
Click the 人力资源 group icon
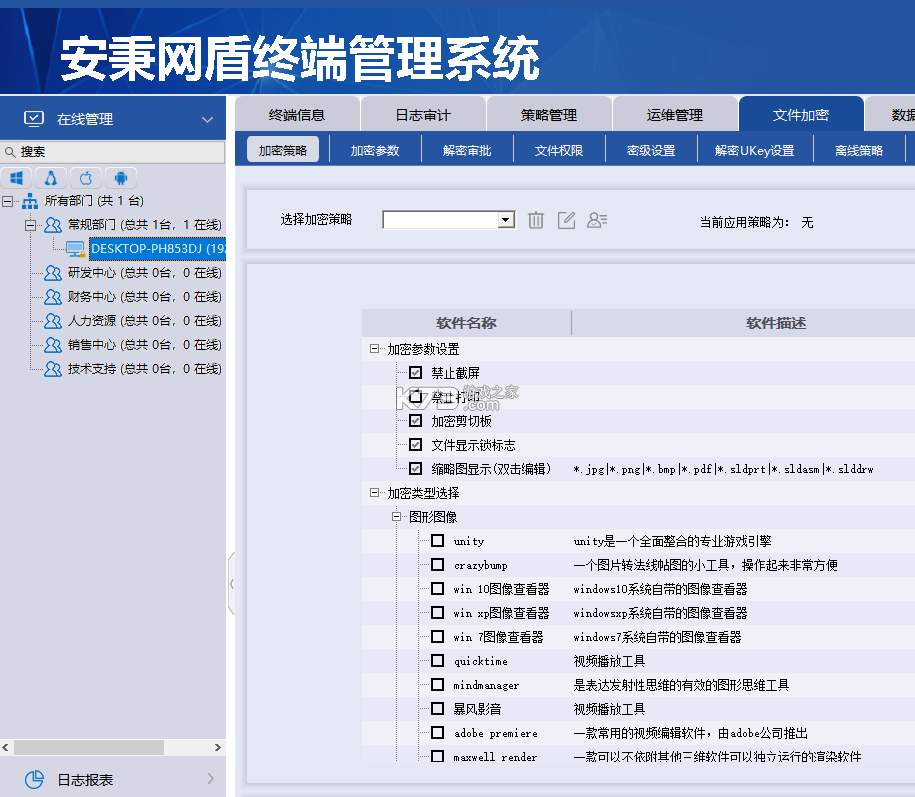coord(53,321)
